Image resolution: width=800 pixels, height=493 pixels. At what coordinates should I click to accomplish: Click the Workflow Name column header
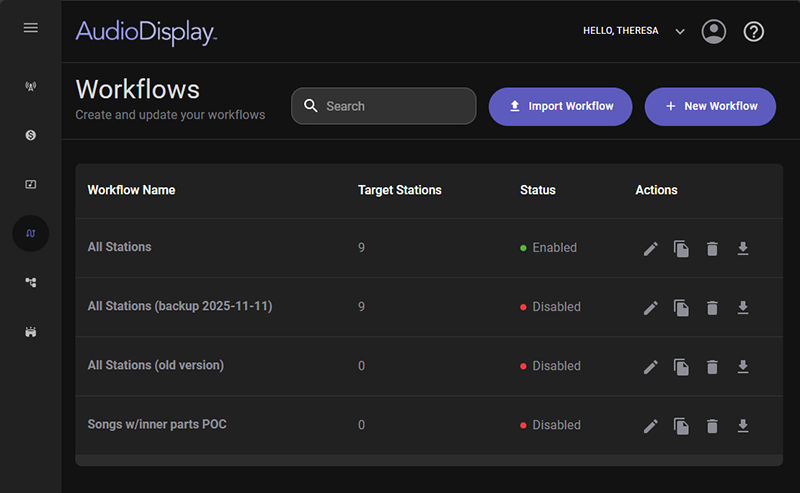[131, 190]
